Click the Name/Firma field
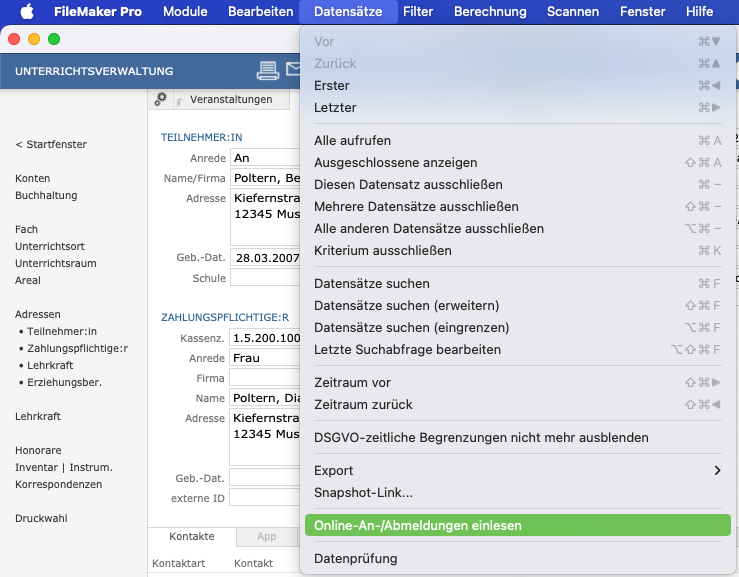739x577 pixels. [x=265, y=178]
